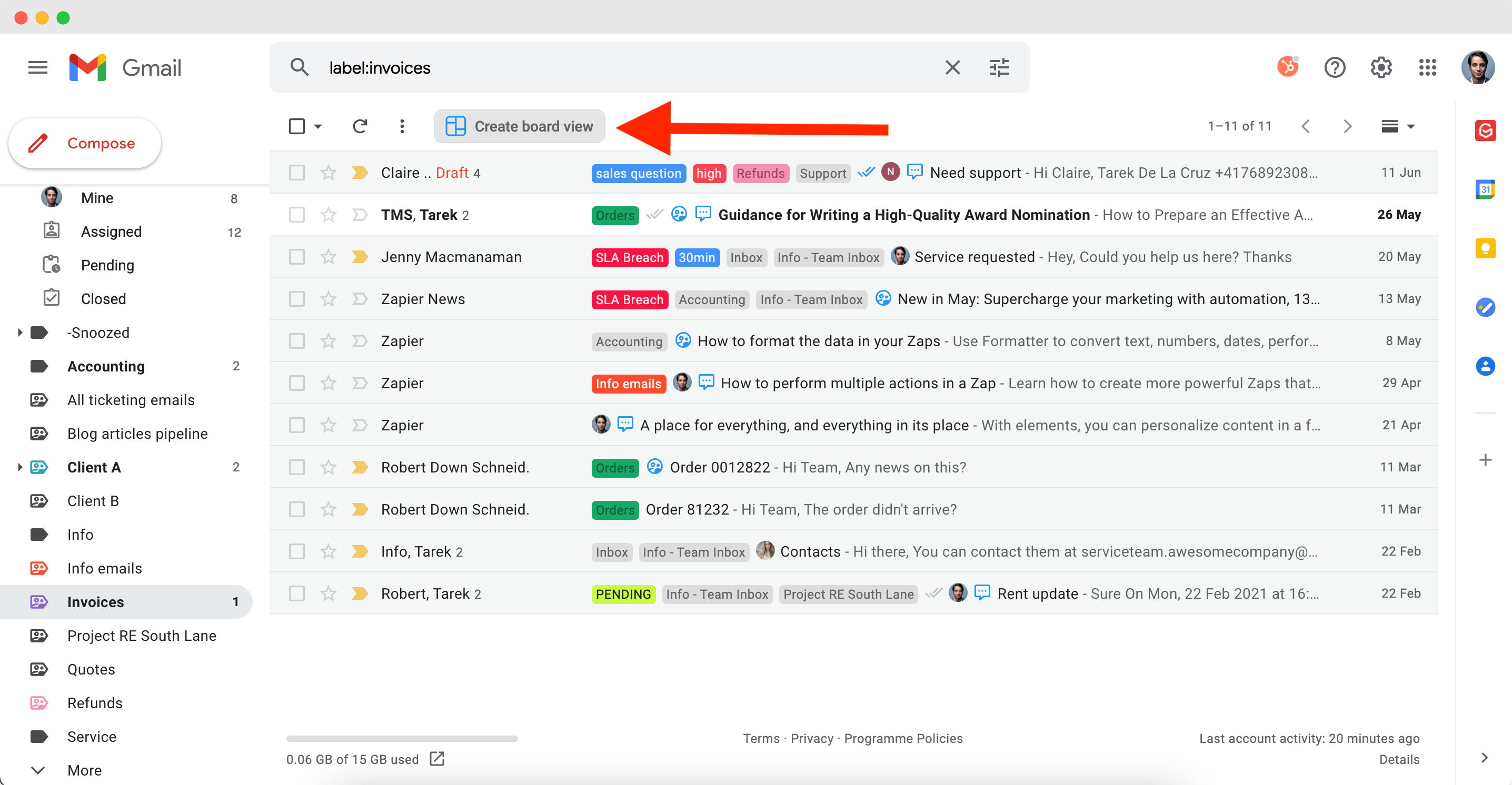Open the account profile avatar

pyautogui.click(x=1477, y=67)
